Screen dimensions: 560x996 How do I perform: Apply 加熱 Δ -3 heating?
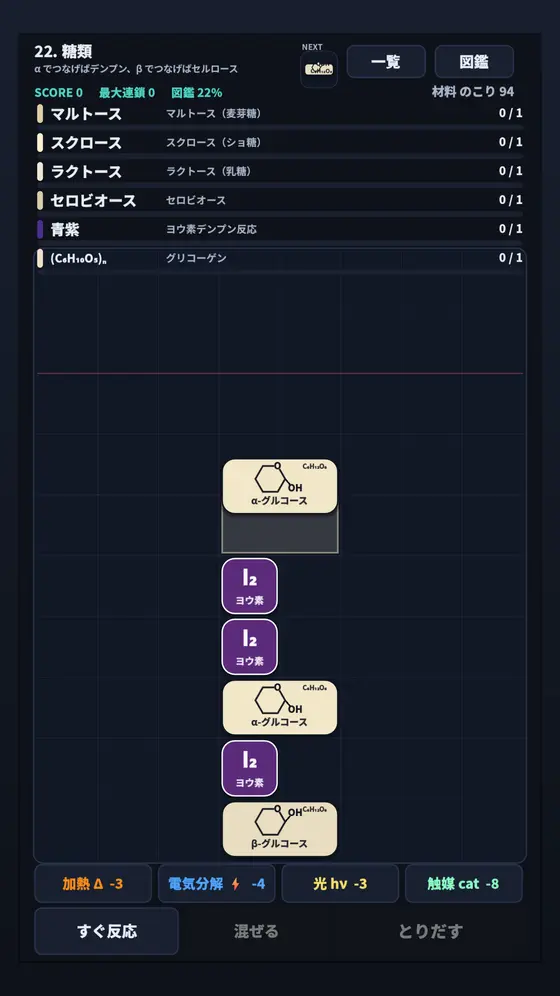pyautogui.click(x=93, y=884)
